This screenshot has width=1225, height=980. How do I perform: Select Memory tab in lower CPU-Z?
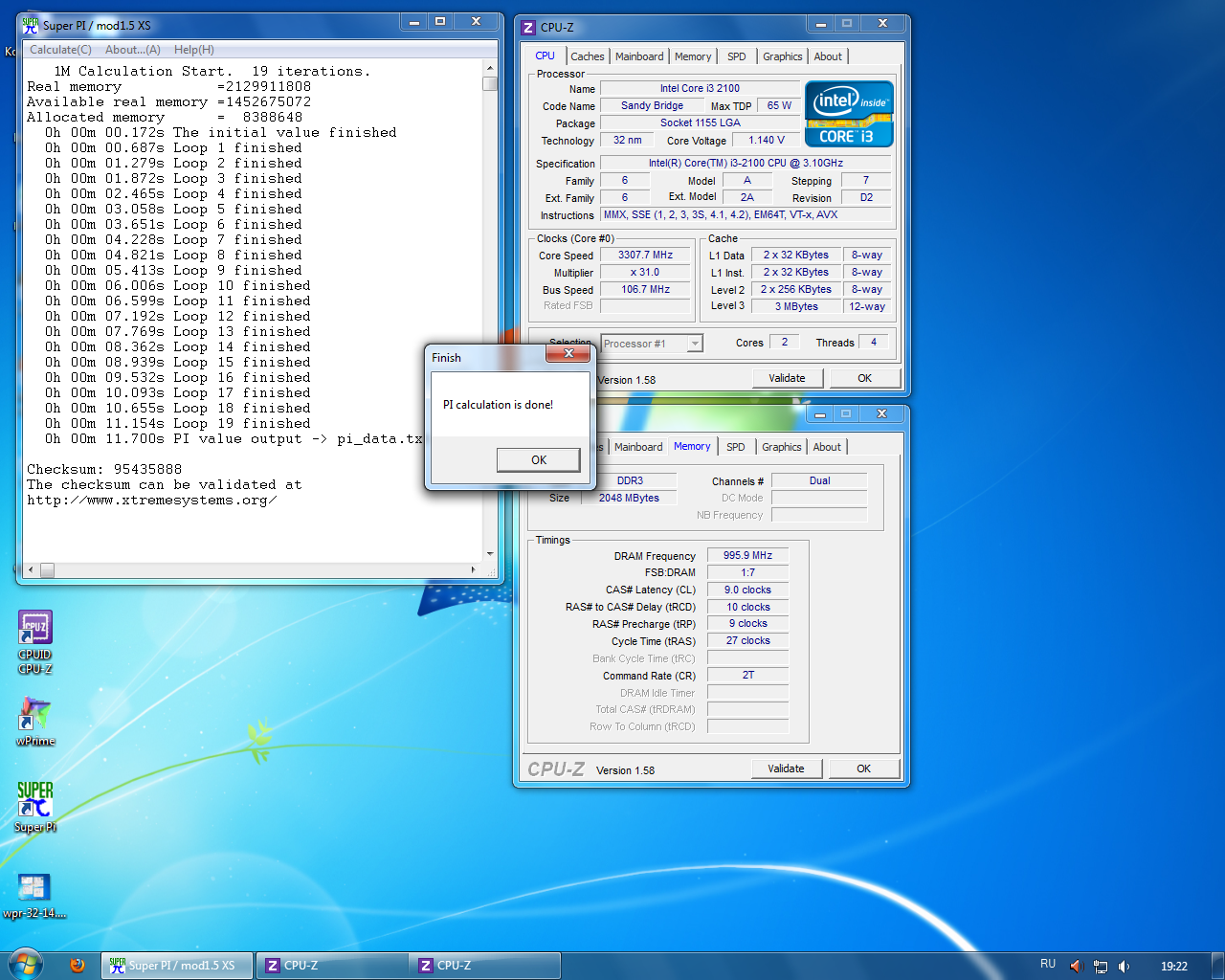[692, 446]
